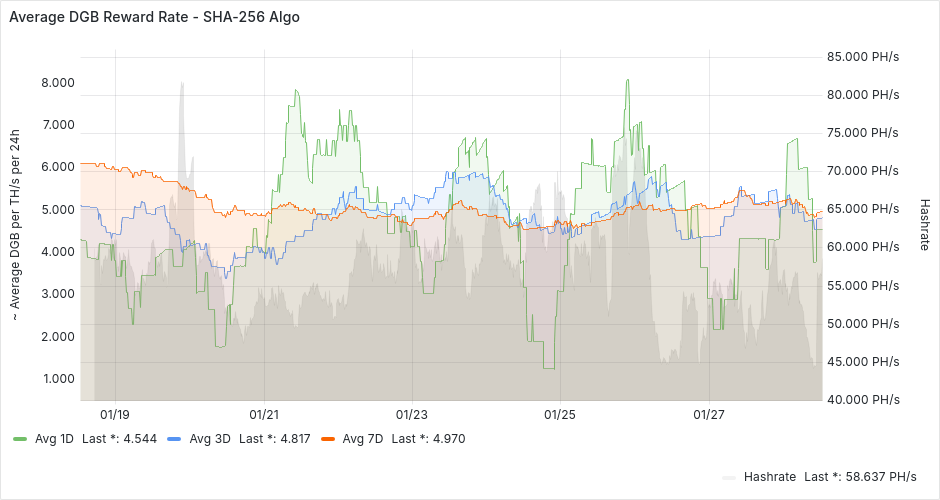Click the 8.000 label on left axis
The image size is (940, 500).
(x=58, y=82)
